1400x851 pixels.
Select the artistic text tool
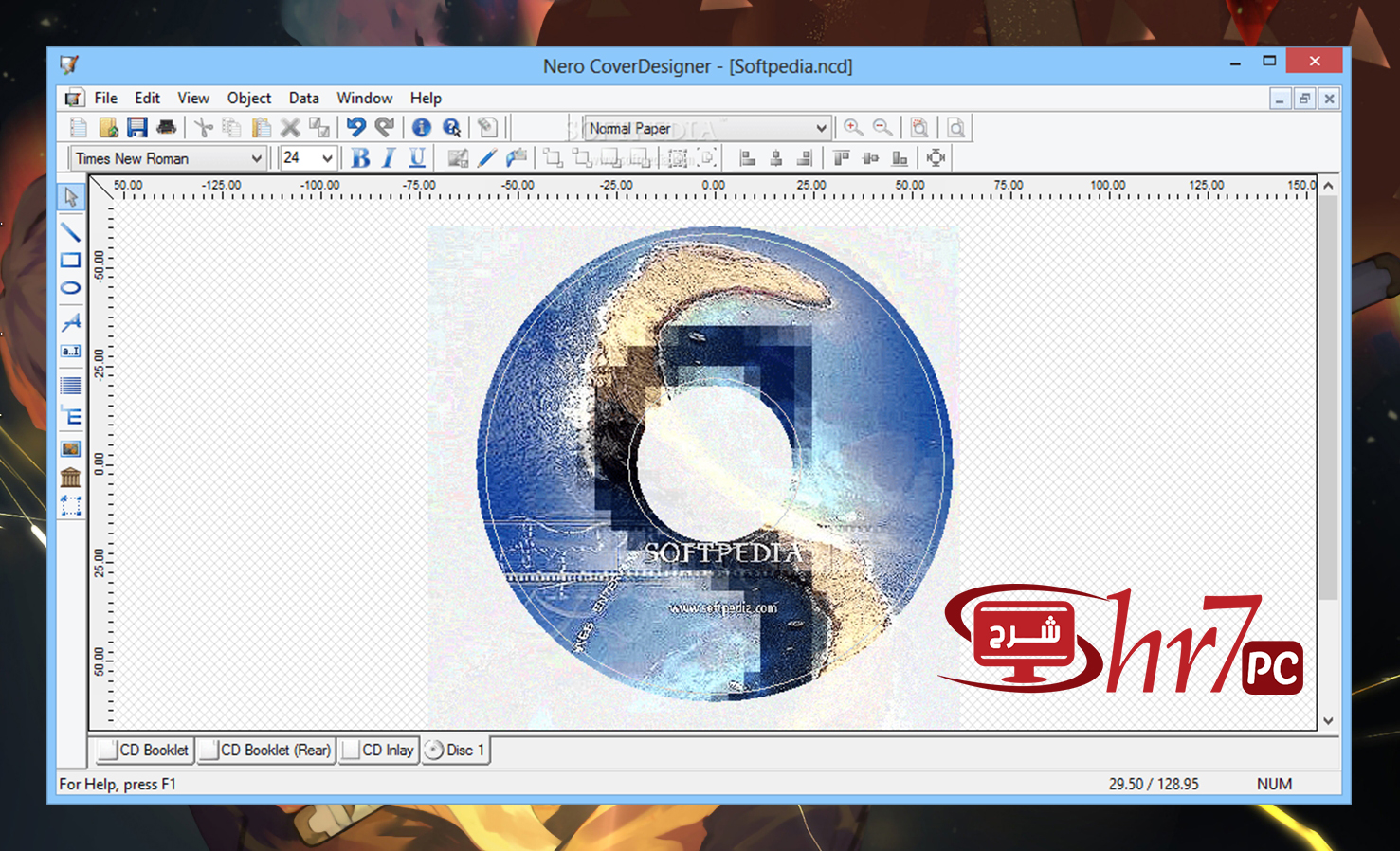(71, 322)
